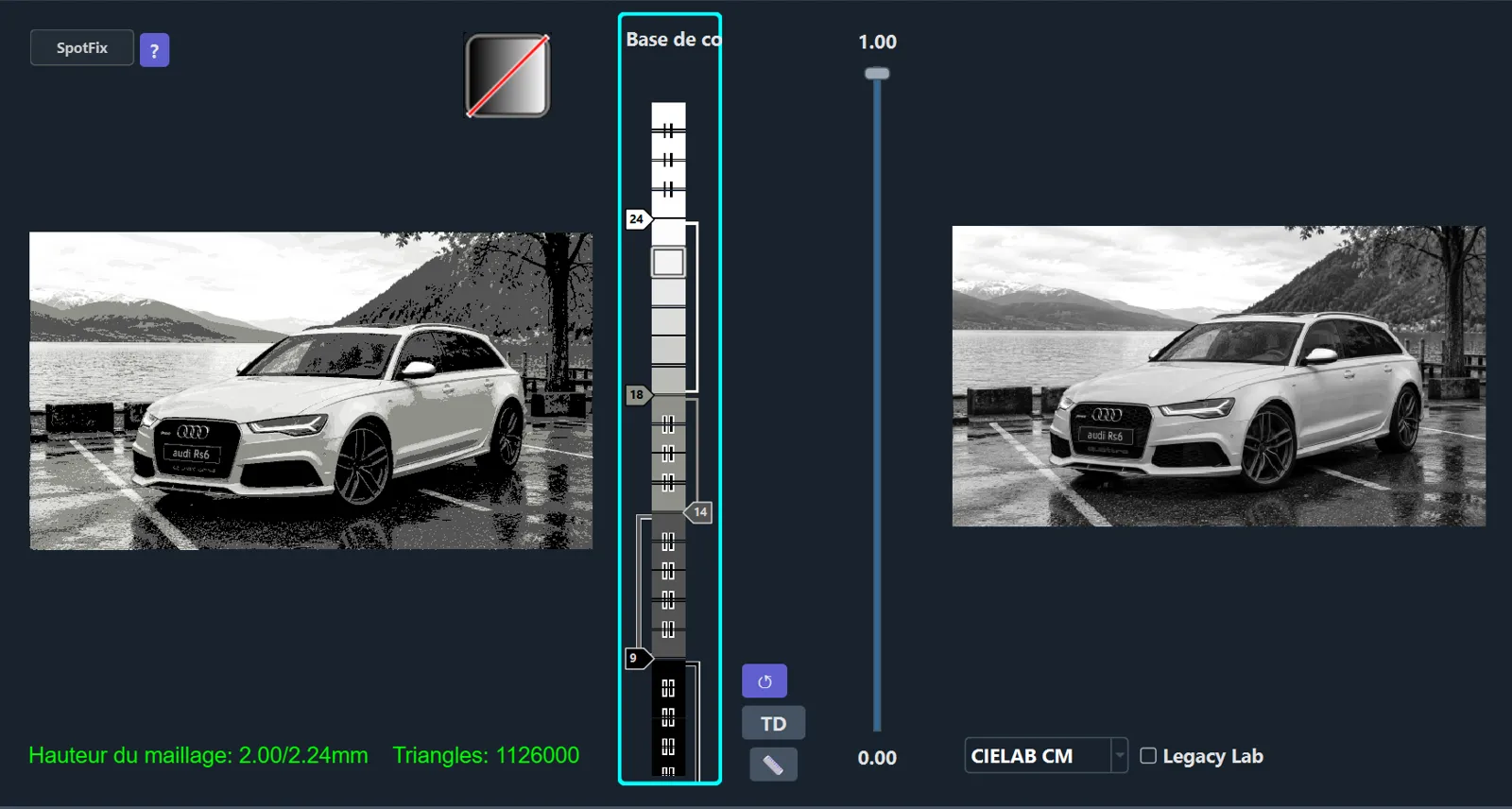The image size is (1512, 809).
Task: Open the SpotFix tool
Action: click(x=82, y=48)
